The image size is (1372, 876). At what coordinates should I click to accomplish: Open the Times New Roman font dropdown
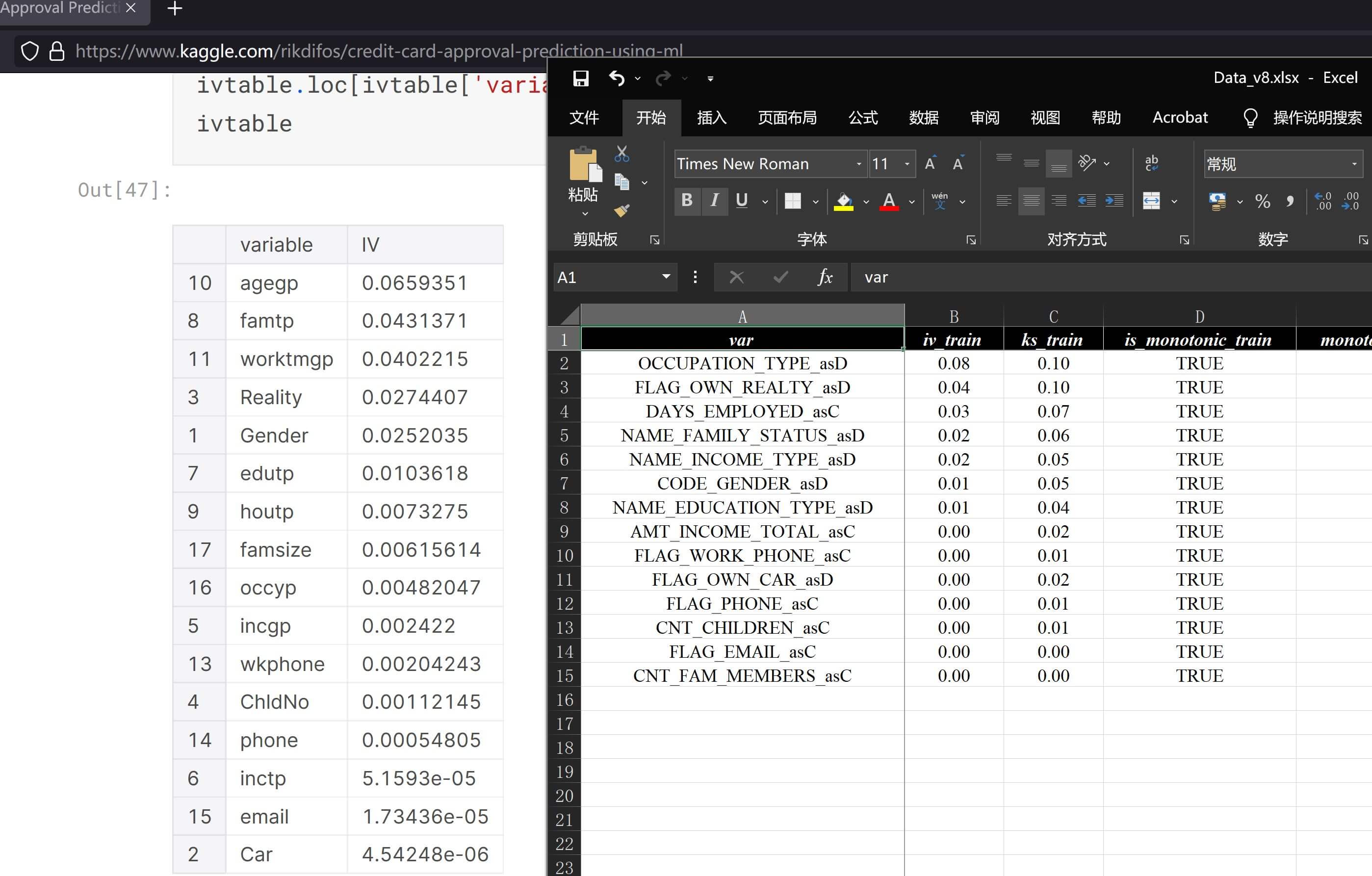point(858,164)
